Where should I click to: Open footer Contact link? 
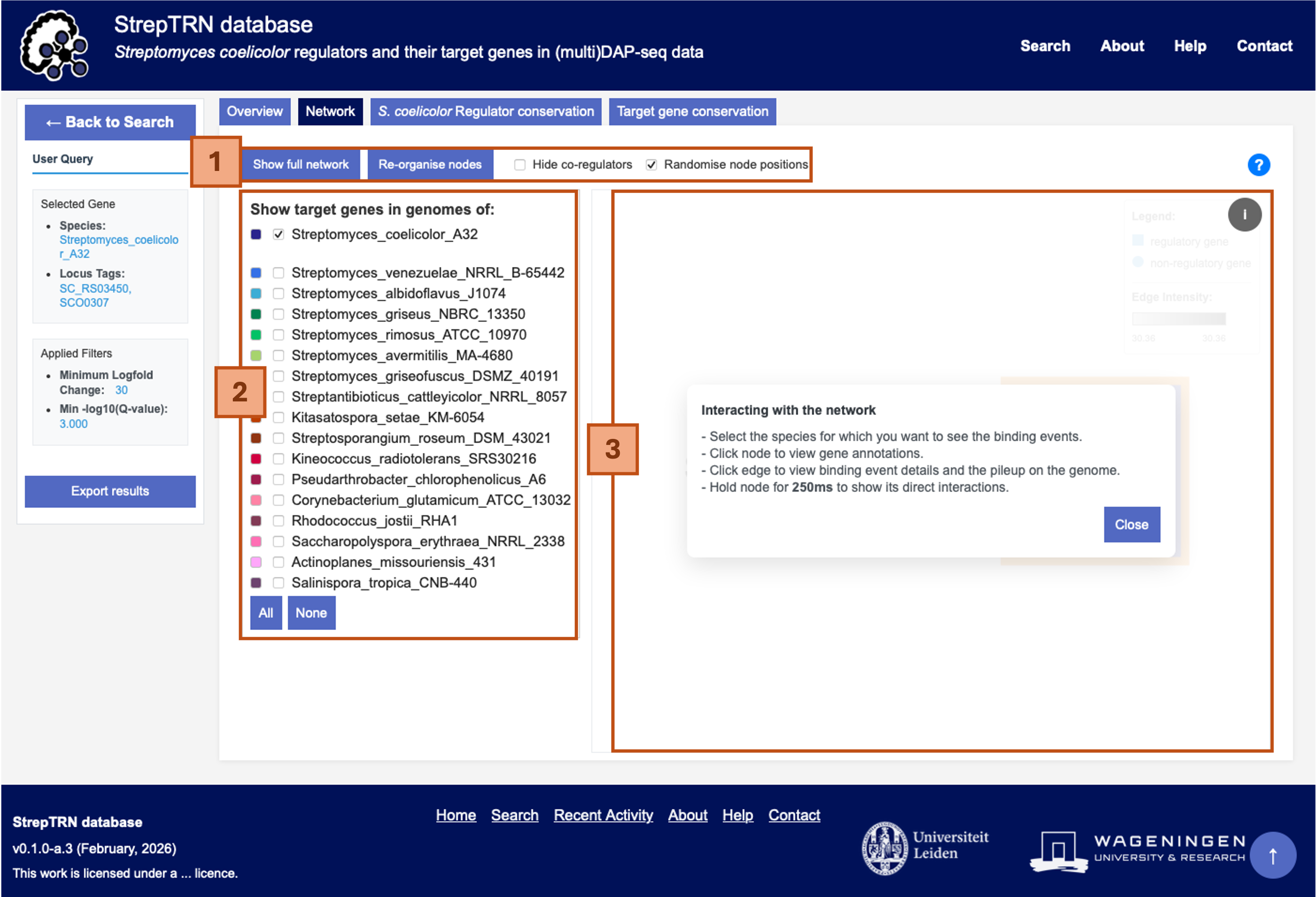(794, 815)
